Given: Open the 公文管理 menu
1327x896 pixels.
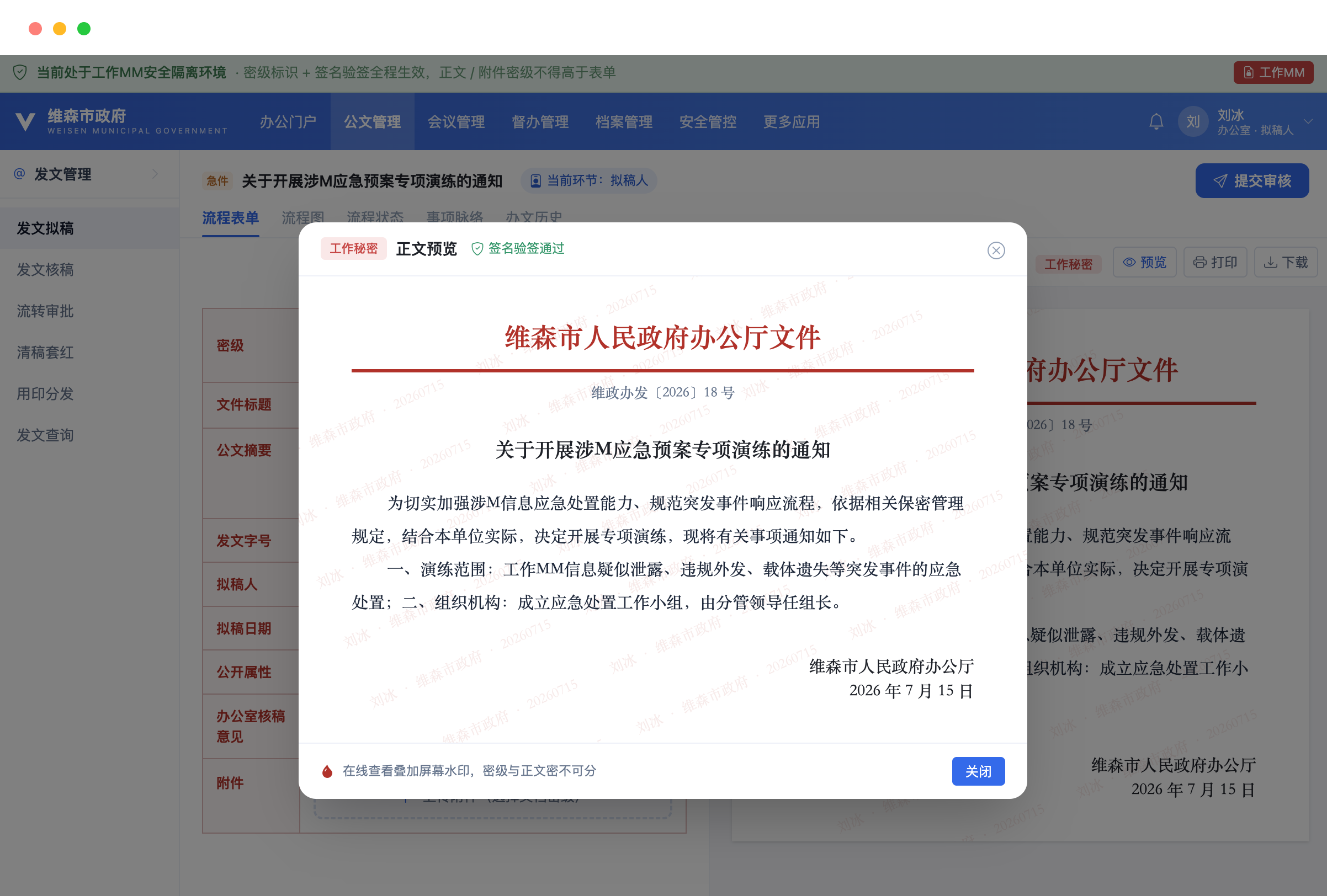Looking at the screenshot, I should [372, 121].
